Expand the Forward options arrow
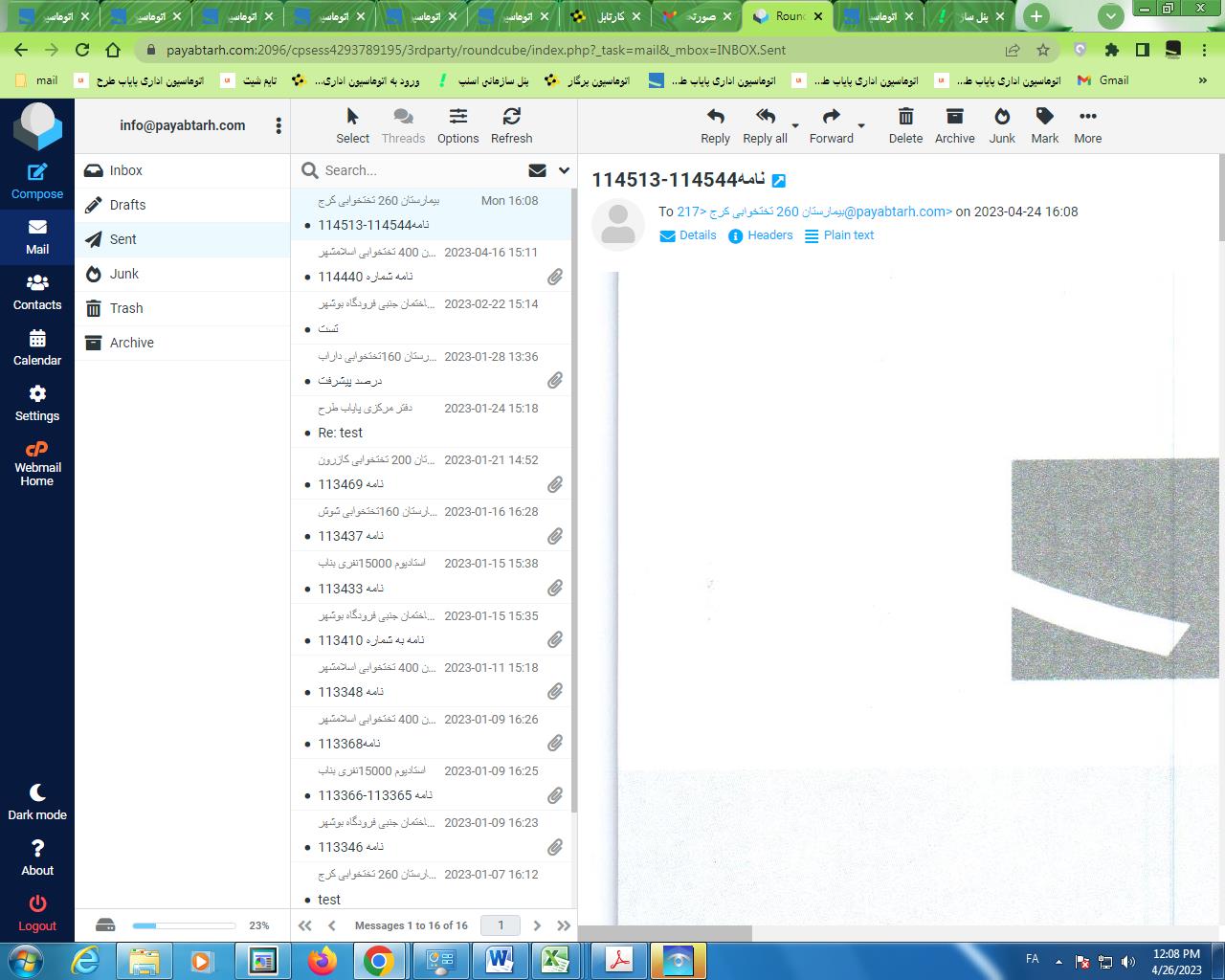 (x=861, y=125)
